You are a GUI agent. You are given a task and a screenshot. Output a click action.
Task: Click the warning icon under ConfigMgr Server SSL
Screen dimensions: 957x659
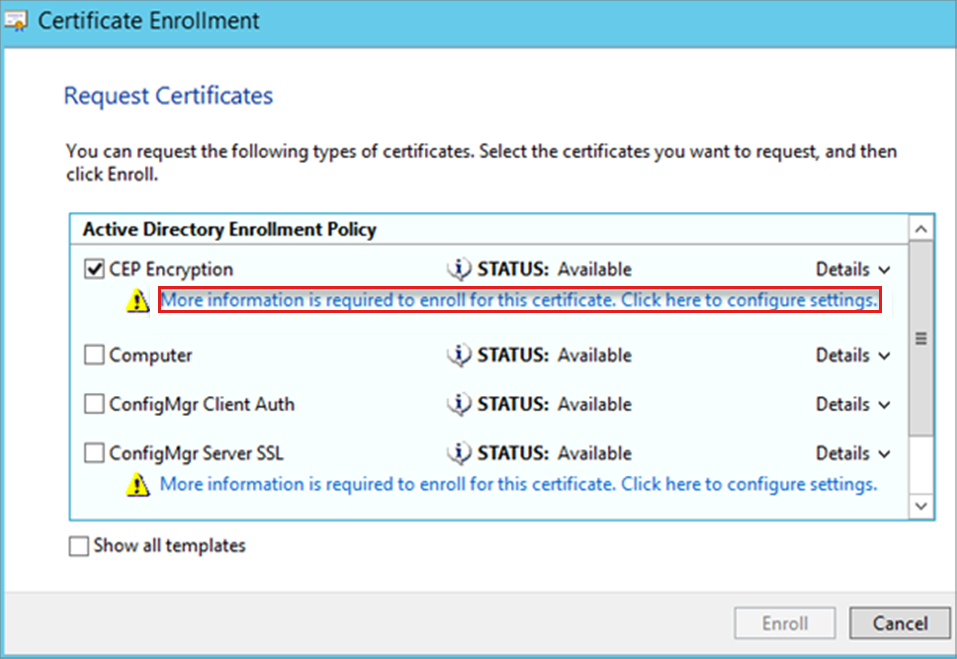(x=138, y=485)
